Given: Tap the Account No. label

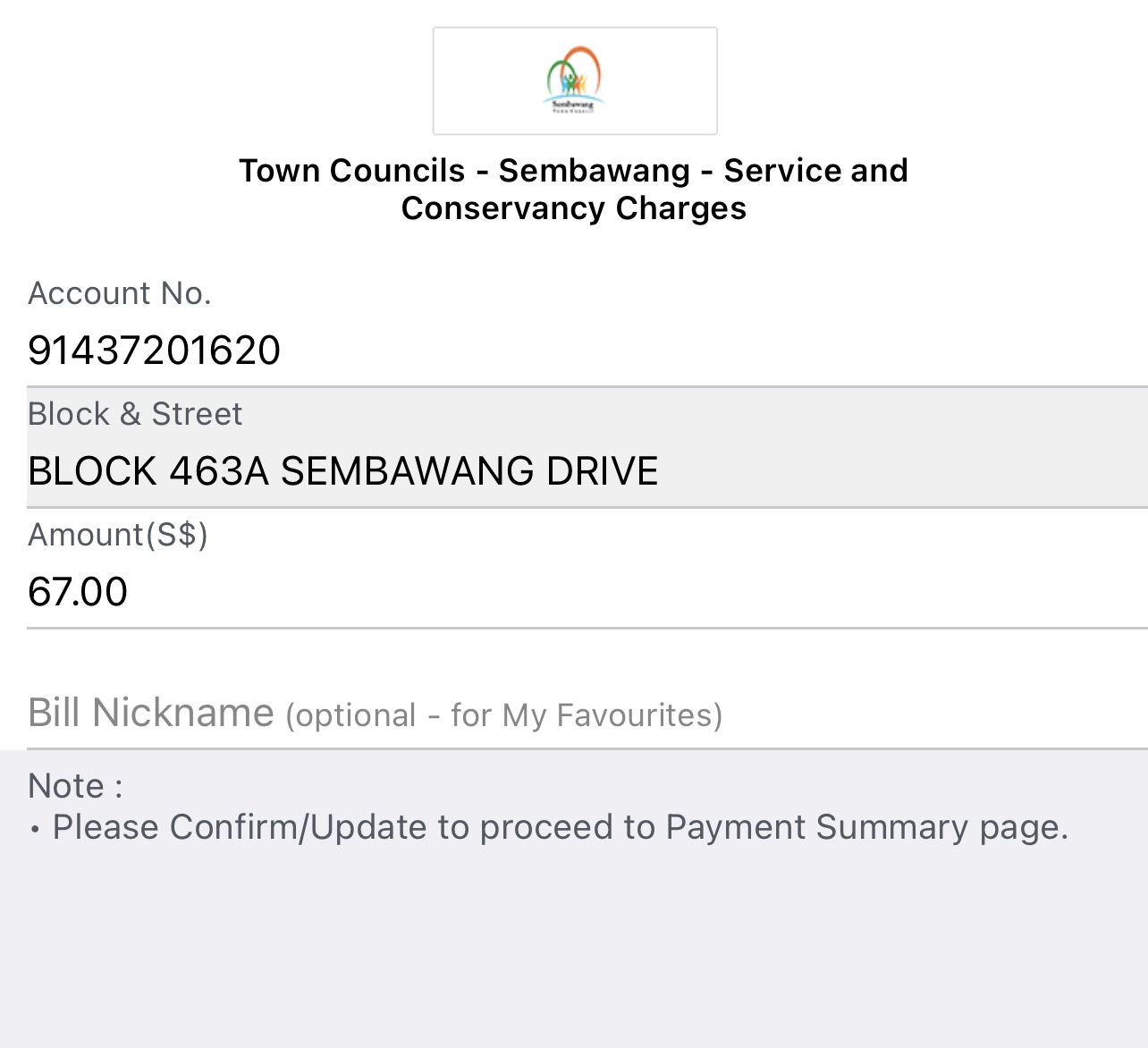Looking at the screenshot, I should click(120, 293).
